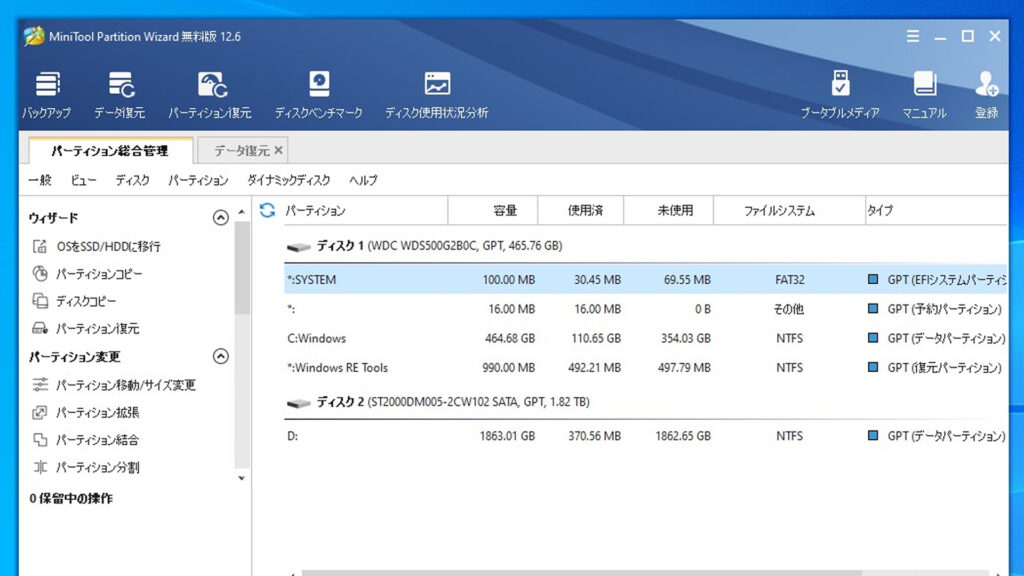Click the ディスク 2 drive icon
The height and width of the screenshot is (576, 1024).
(298, 403)
